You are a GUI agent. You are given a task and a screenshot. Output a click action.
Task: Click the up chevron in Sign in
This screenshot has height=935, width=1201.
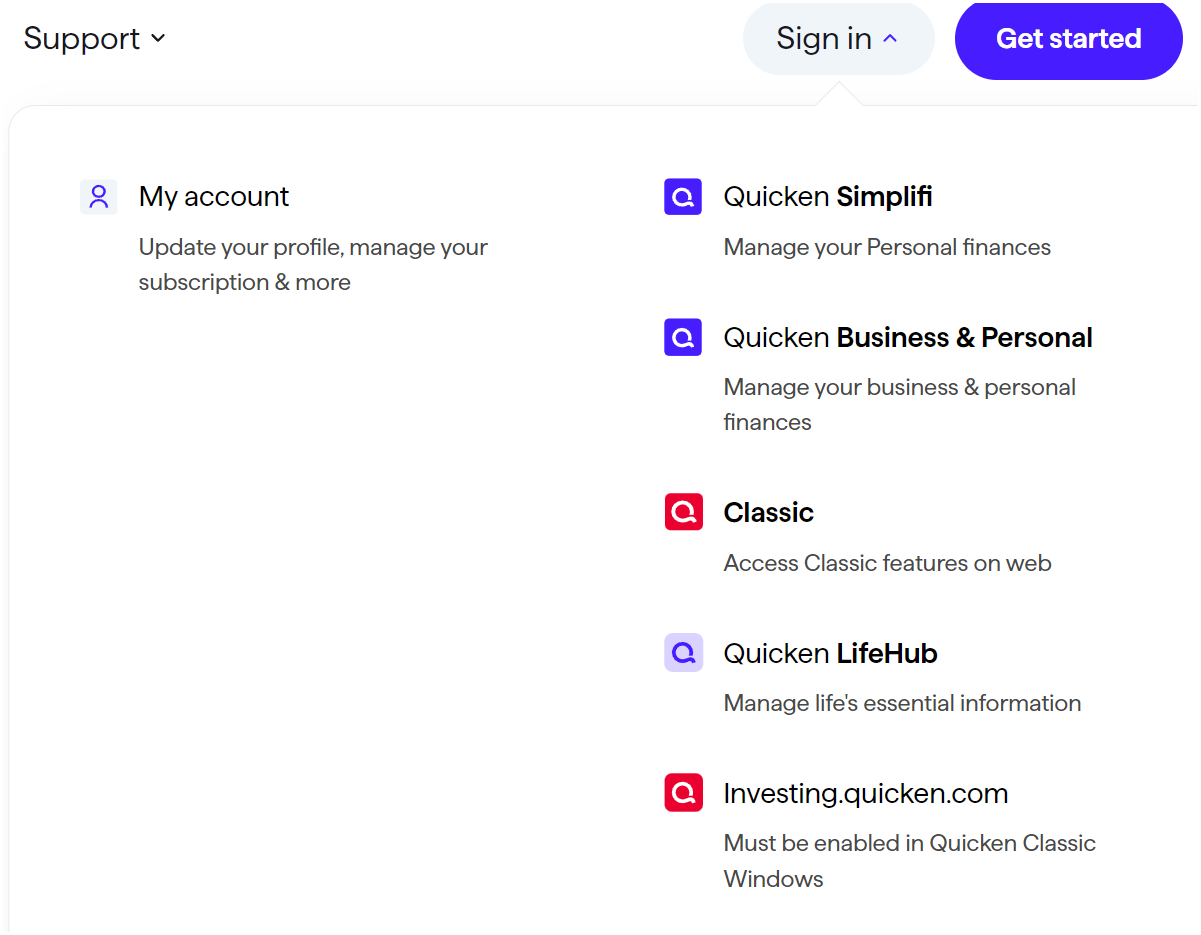(x=890, y=39)
